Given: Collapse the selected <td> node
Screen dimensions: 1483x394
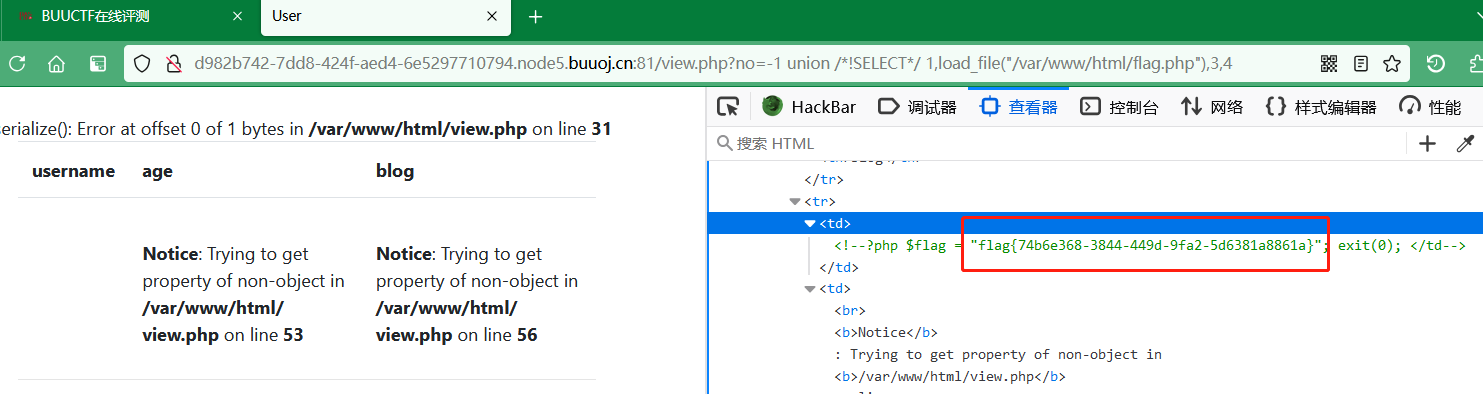Looking at the screenshot, I should click(810, 223).
